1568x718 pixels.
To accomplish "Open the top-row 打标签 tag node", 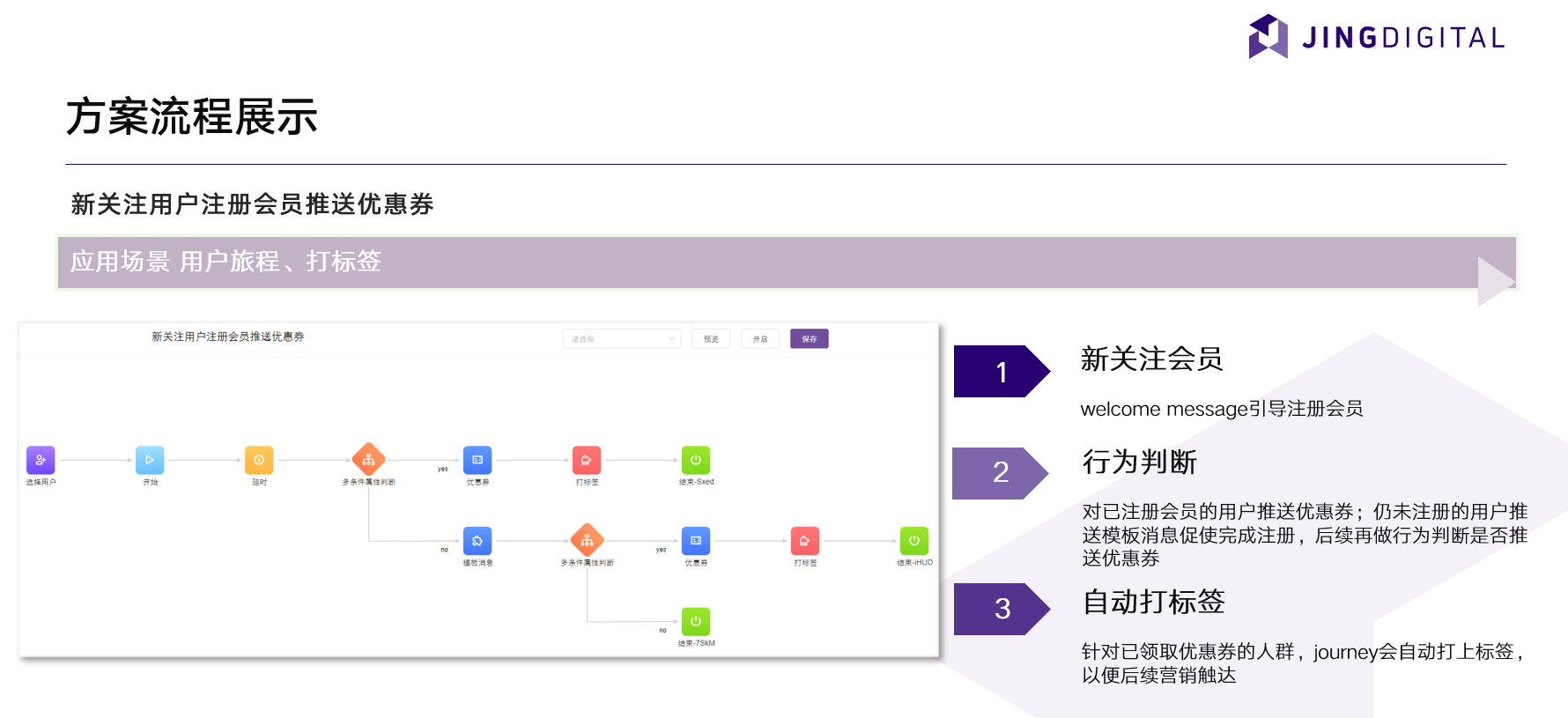I will pos(587,460).
